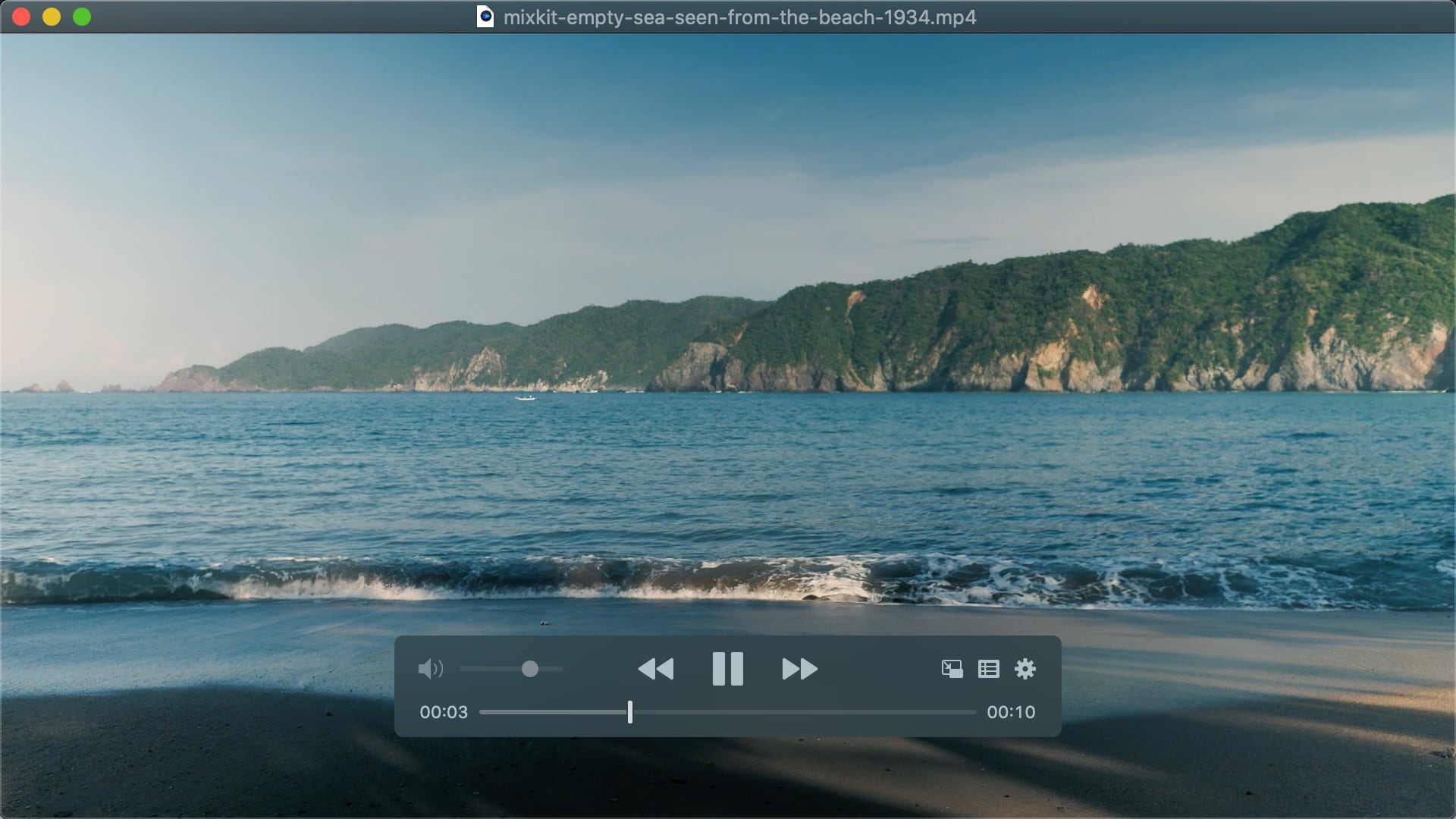1456x819 pixels.
Task: Close the video window with the red button
Action: (x=21, y=17)
